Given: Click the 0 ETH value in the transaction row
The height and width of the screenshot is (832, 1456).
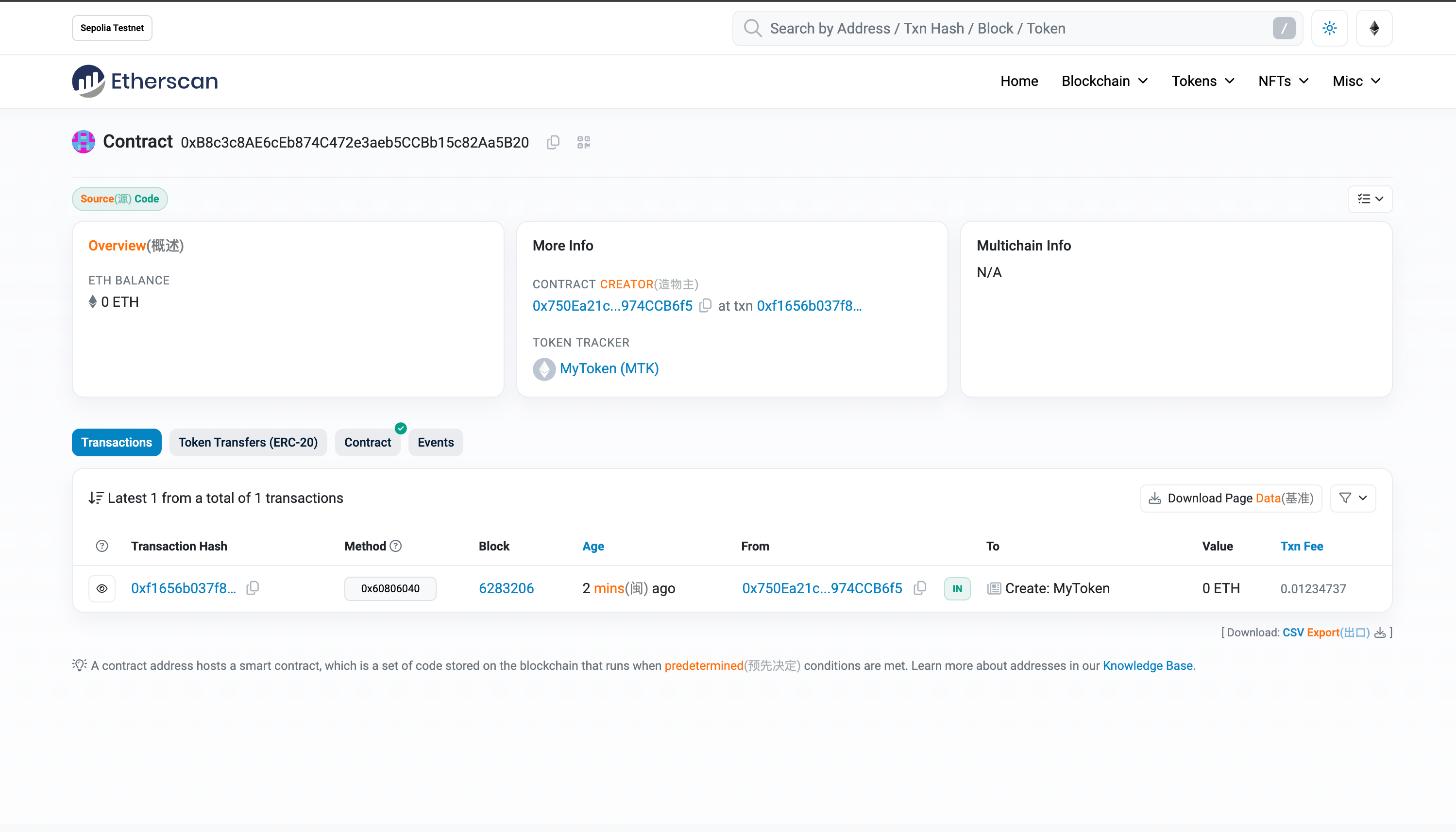Looking at the screenshot, I should click(x=1220, y=588).
